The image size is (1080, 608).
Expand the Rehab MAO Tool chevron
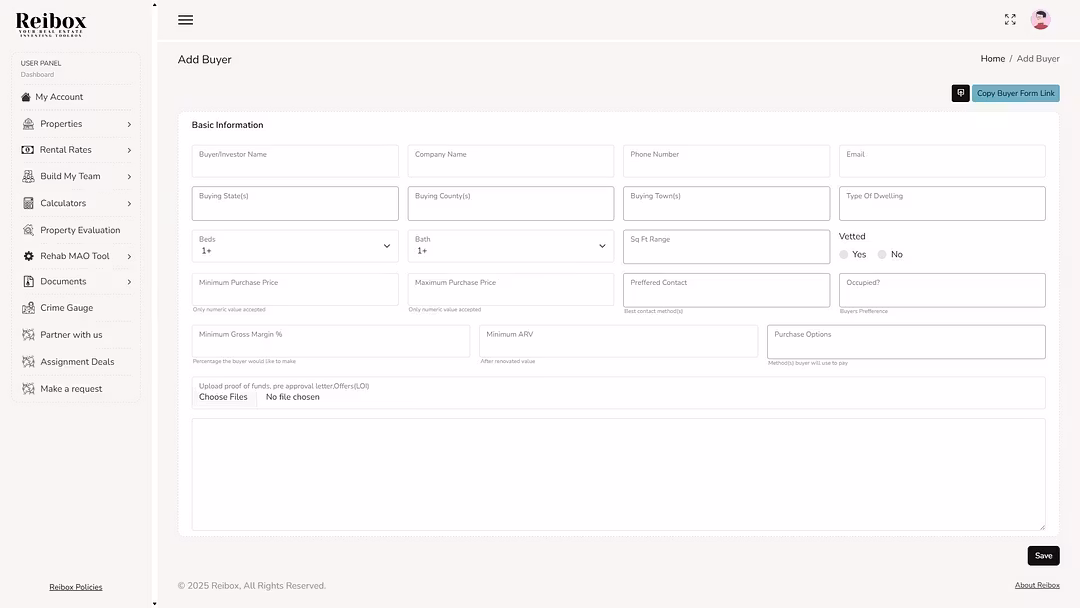click(129, 257)
